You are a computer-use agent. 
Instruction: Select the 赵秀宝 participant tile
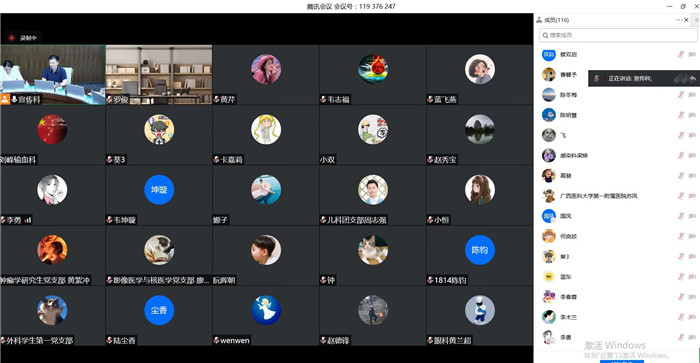[480, 135]
